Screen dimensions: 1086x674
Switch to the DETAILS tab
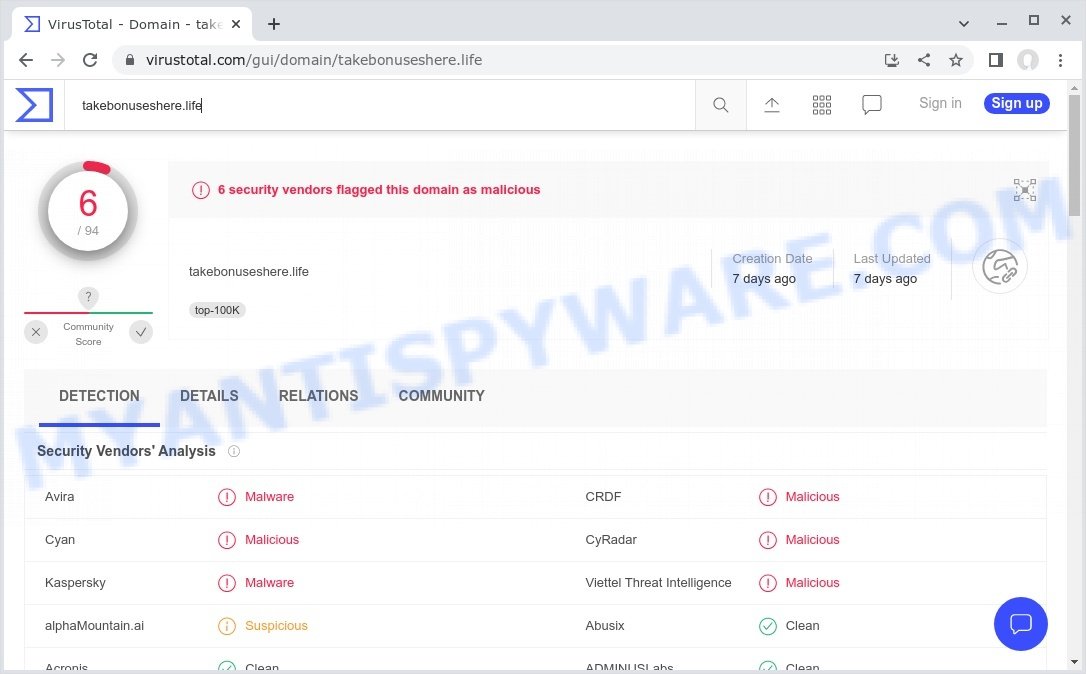[x=209, y=396]
